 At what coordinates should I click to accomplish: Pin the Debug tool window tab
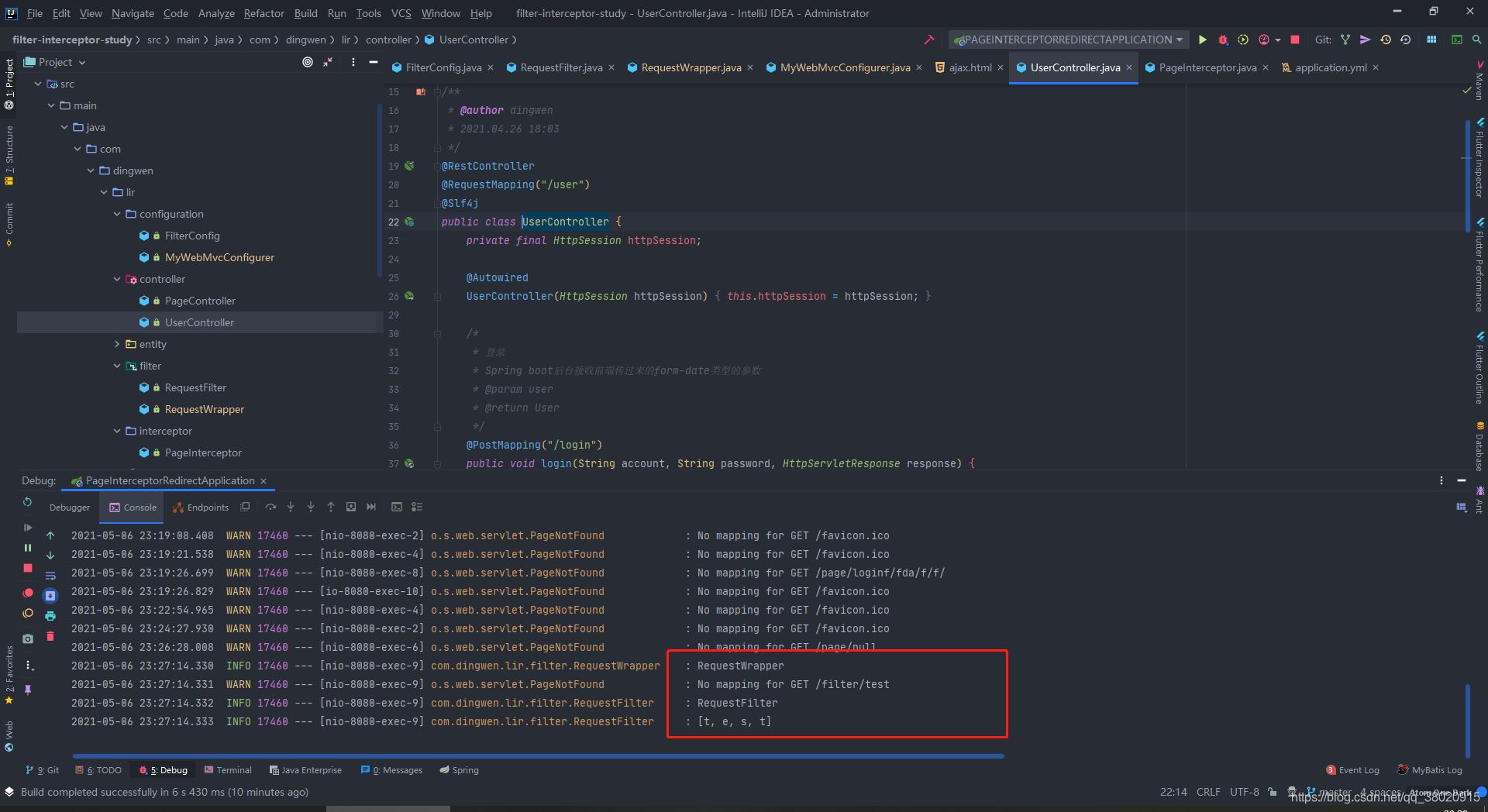pyautogui.click(x=29, y=690)
